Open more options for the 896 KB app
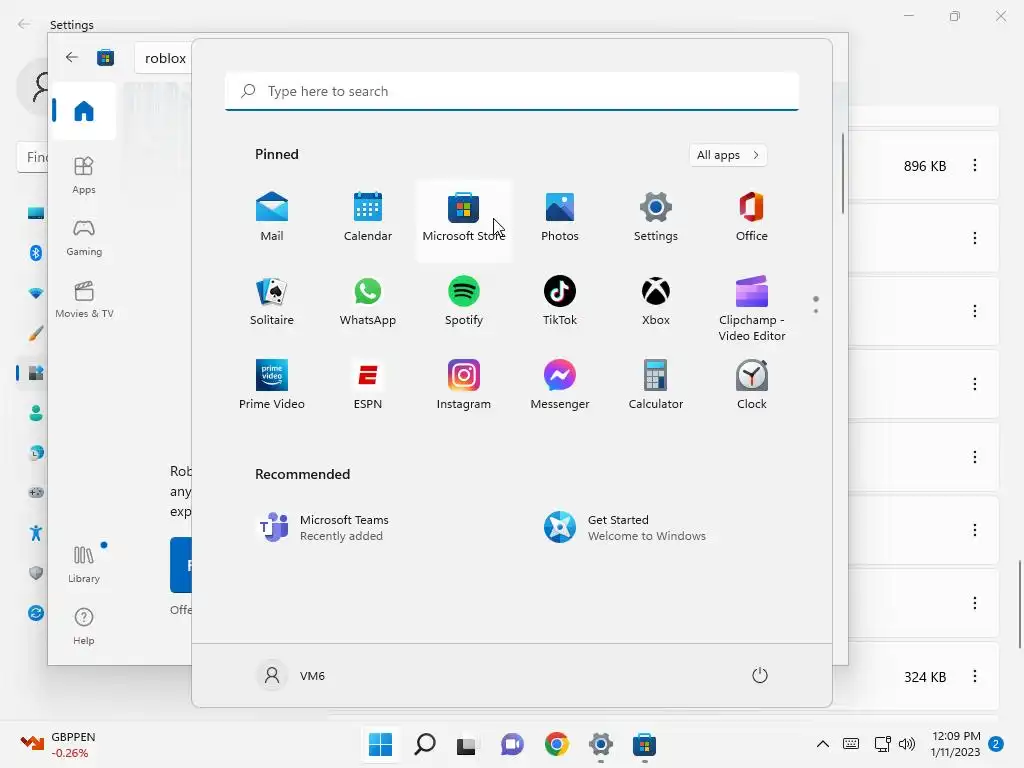This screenshot has height=768, width=1024. [x=975, y=166]
